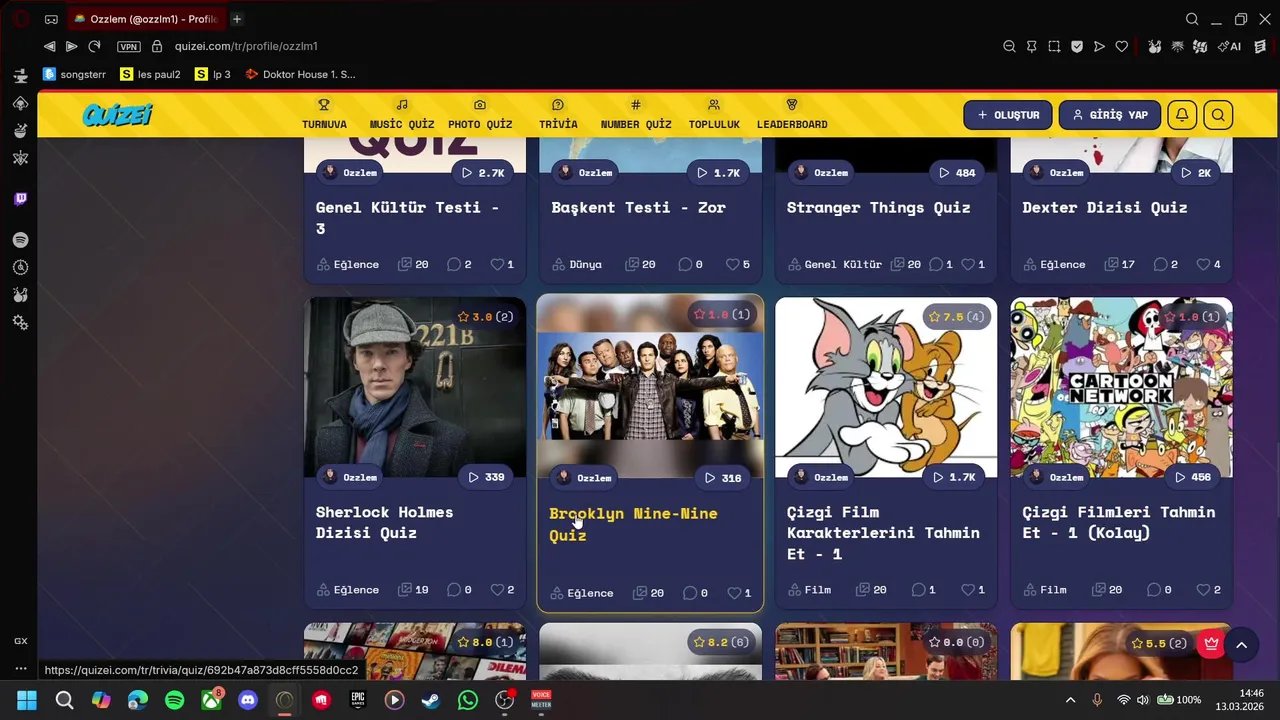1280x720 pixels.
Task: Open the notifications bell
Action: click(1182, 115)
